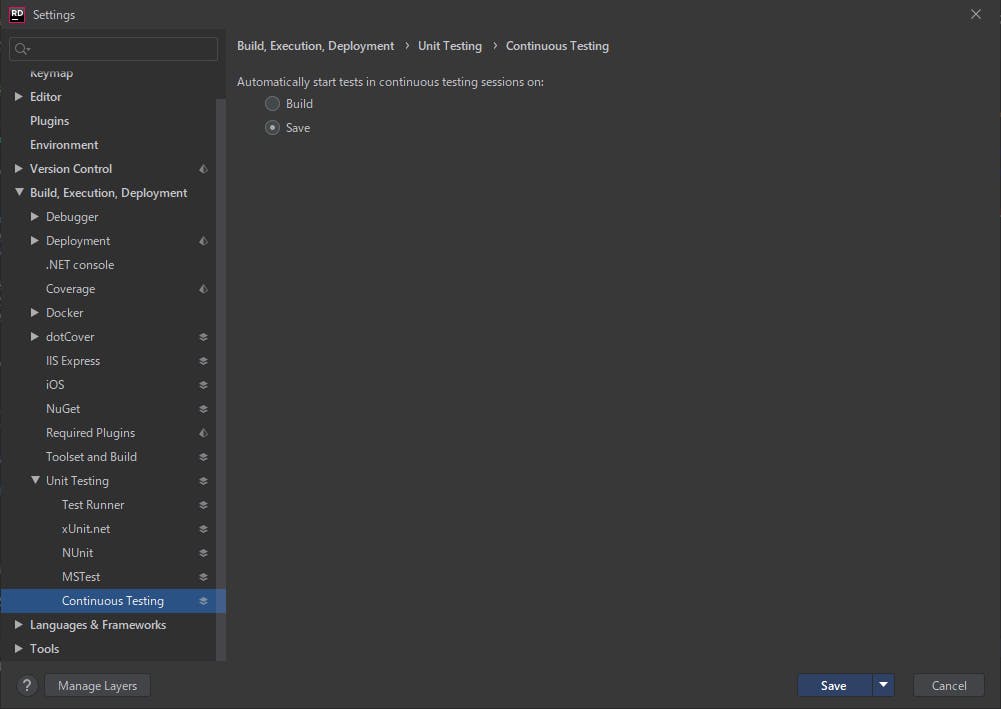The width and height of the screenshot is (1001, 709).
Task: Click layer icon beside dotCover
Action: click(203, 337)
